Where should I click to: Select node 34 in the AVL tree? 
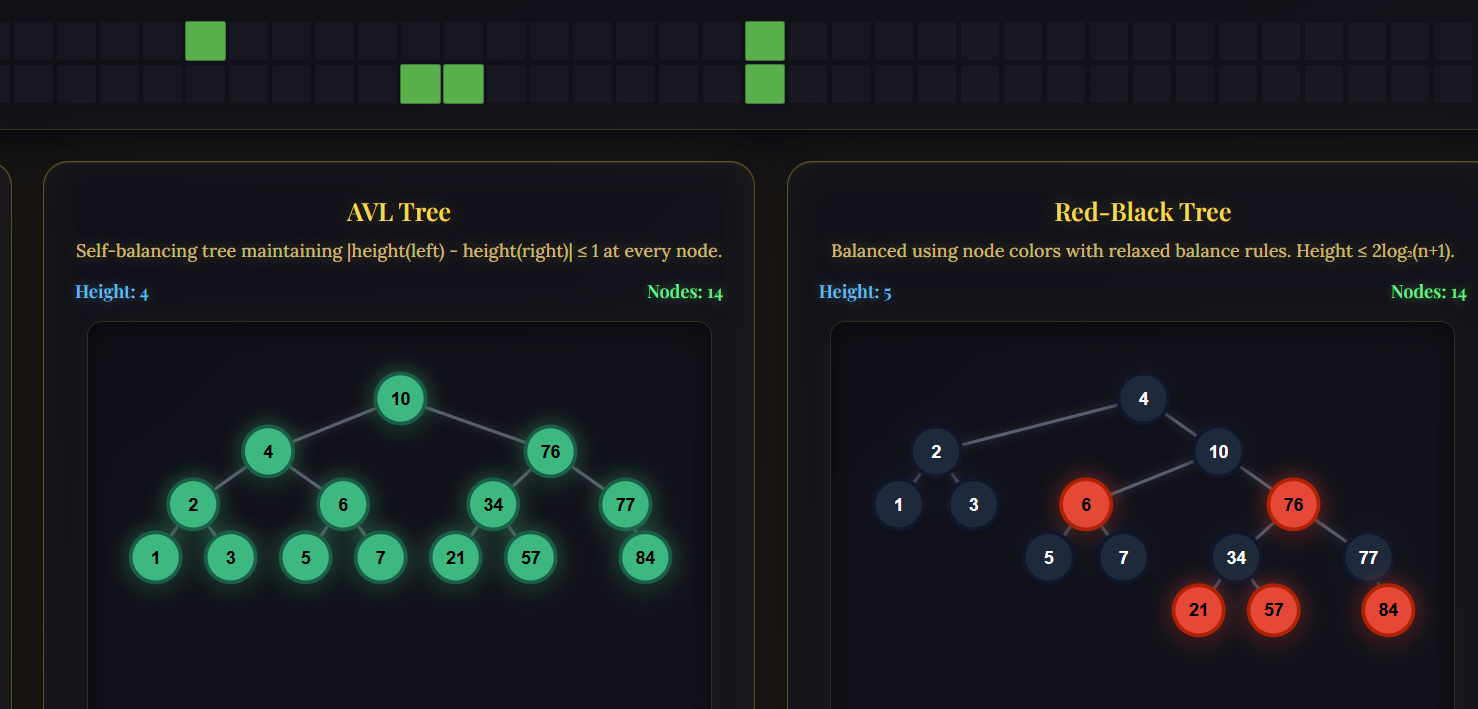tap(492, 504)
